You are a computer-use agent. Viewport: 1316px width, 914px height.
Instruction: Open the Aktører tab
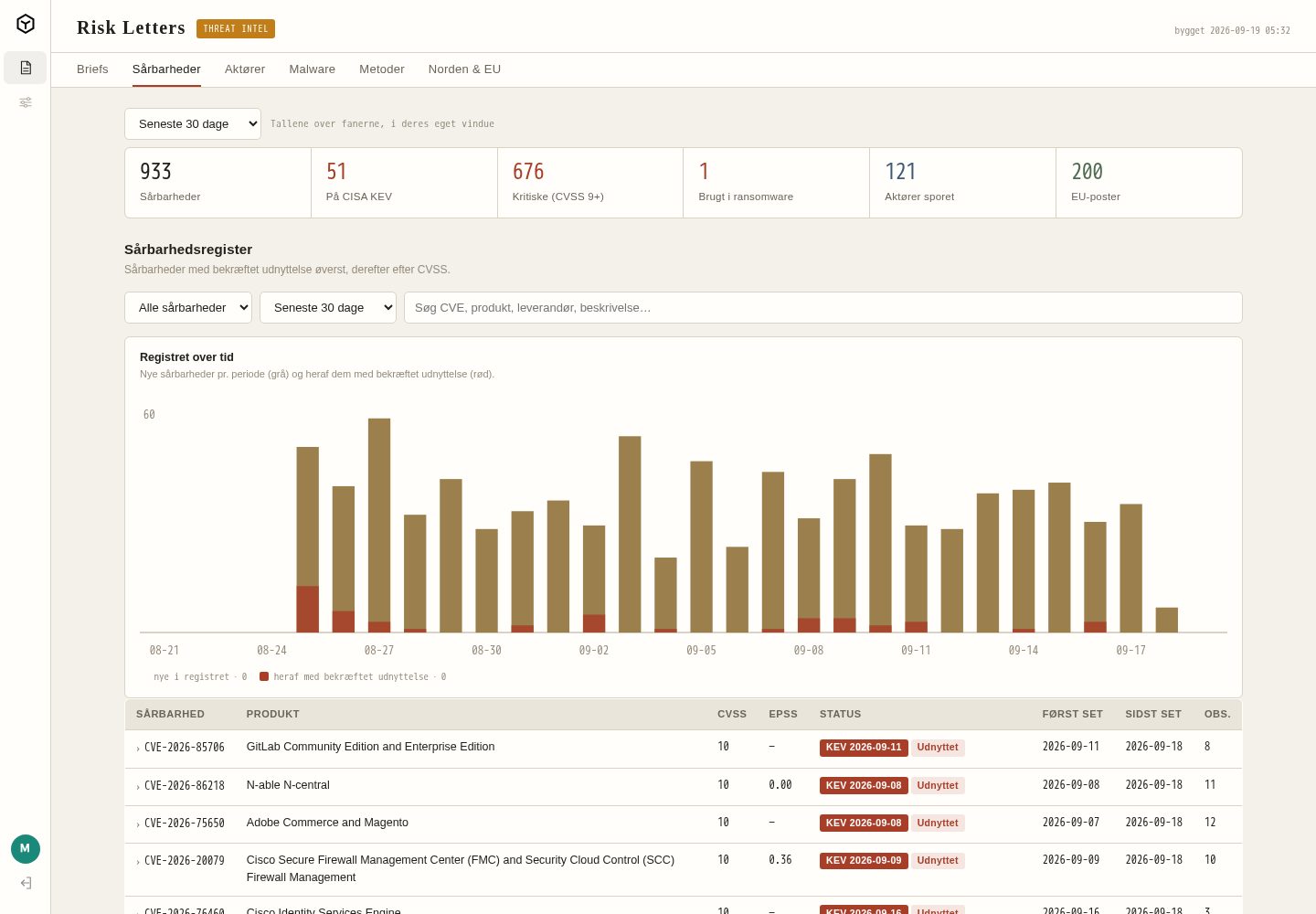(245, 69)
